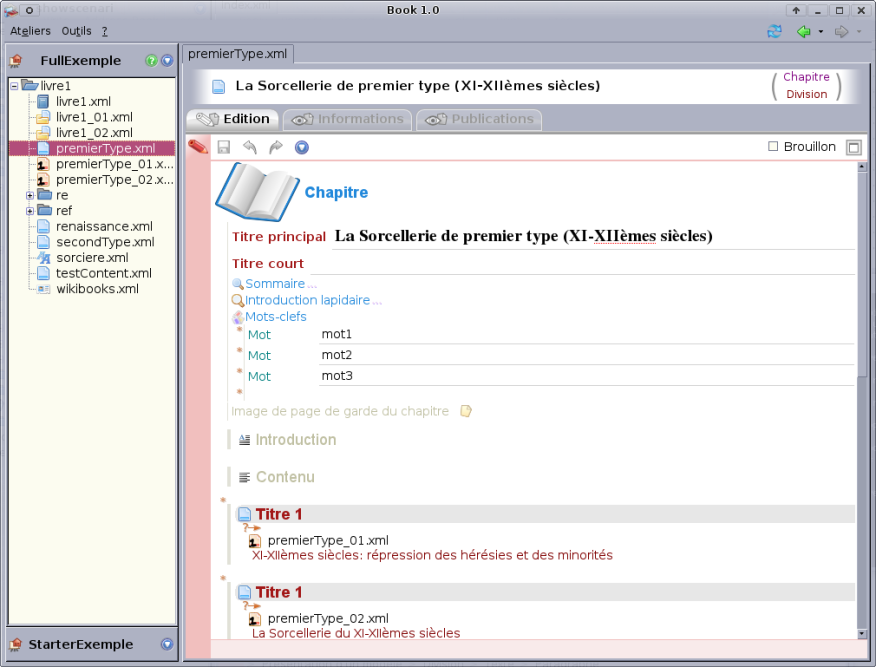The width and height of the screenshot is (876, 667).
Task: Click the refresh icon in the top-right toolbar
Action: pyautogui.click(x=774, y=31)
